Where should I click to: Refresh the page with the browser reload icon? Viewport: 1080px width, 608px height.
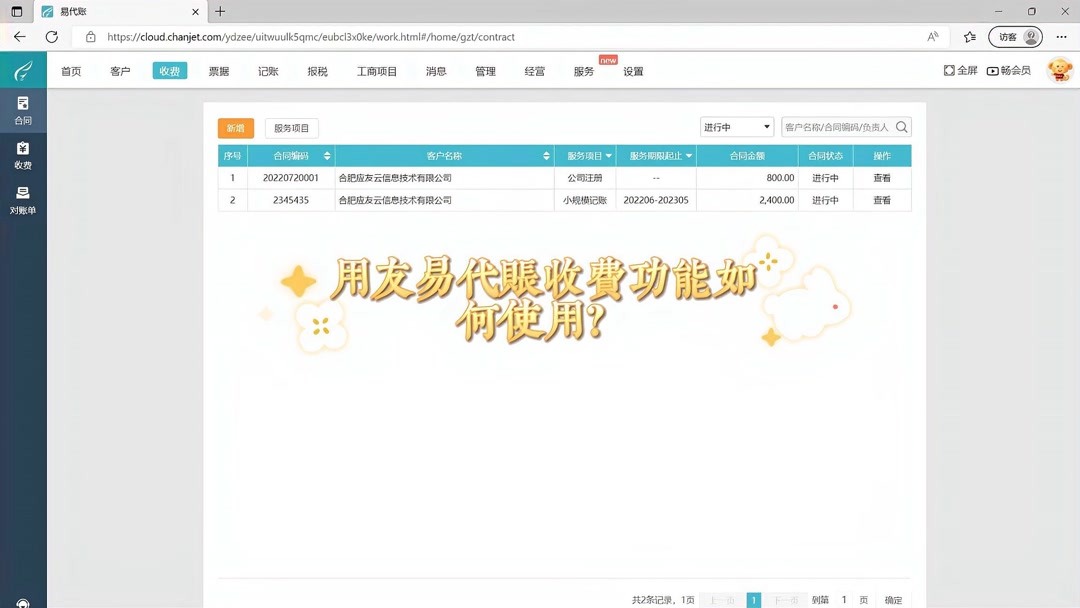coord(52,37)
